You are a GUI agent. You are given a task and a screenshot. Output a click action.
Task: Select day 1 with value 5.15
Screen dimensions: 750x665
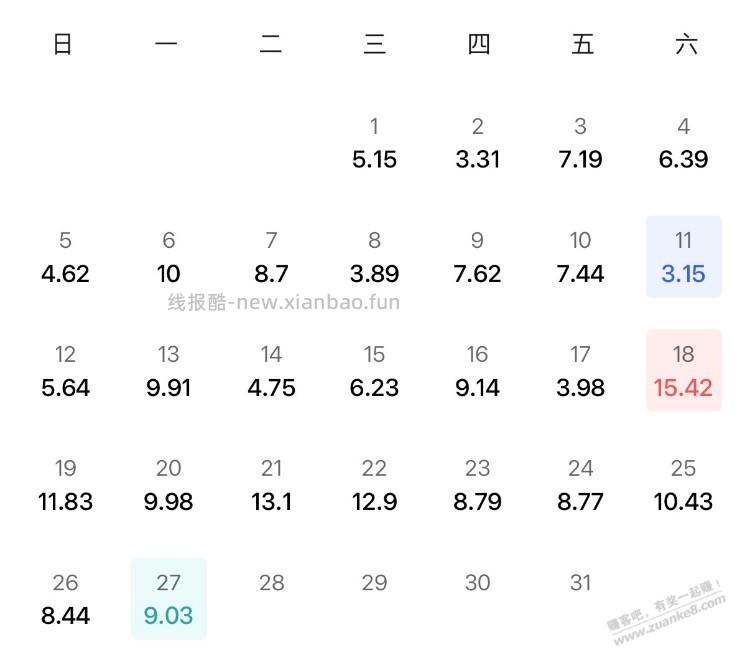click(x=375, y=143)
